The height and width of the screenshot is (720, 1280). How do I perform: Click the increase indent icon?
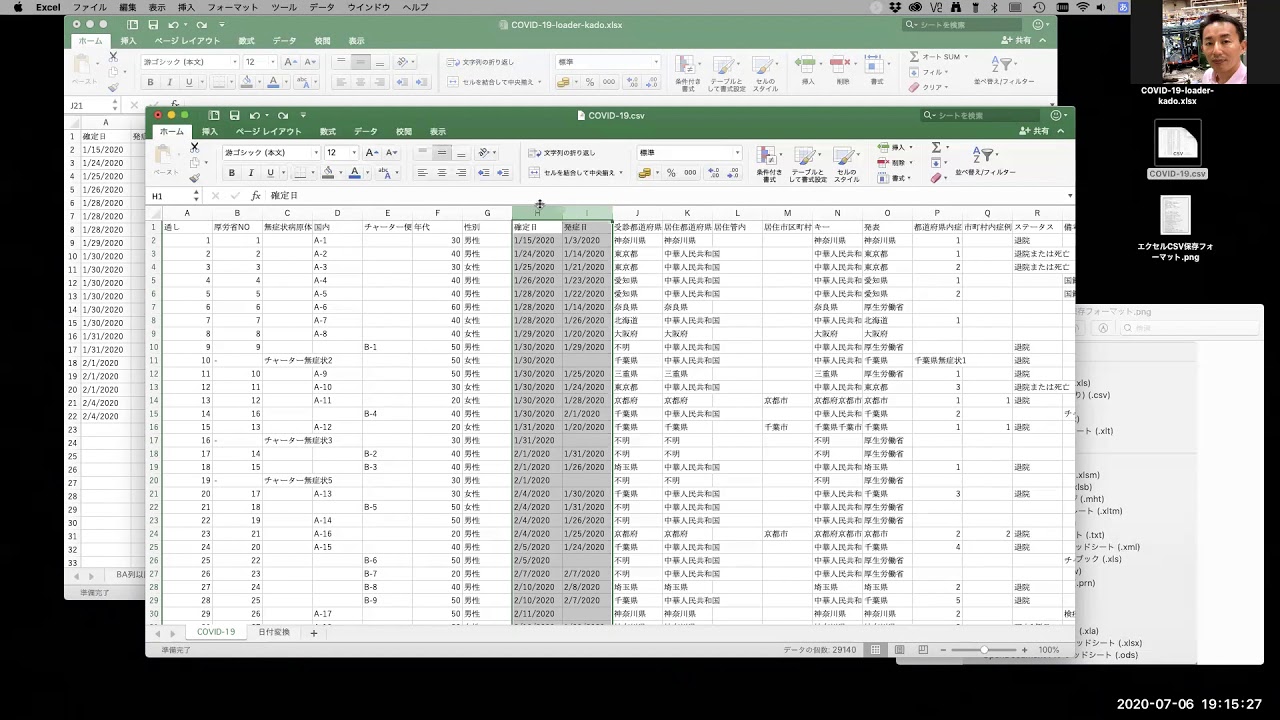[x=503, y=173]
